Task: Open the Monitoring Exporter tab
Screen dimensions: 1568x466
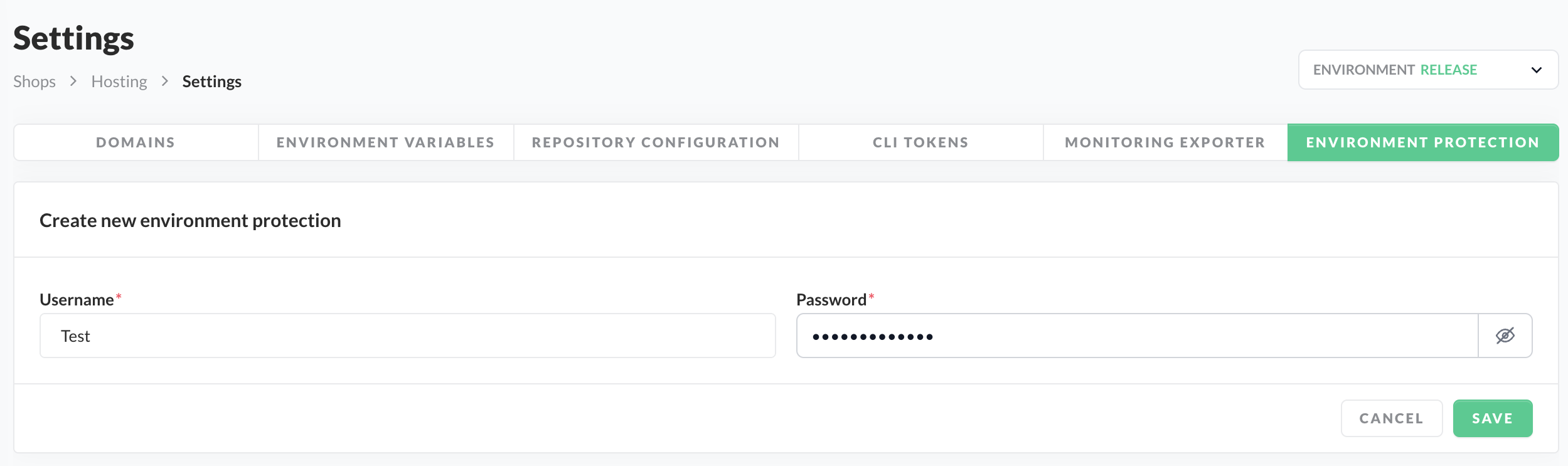Action: click(x=1165, y=142)
